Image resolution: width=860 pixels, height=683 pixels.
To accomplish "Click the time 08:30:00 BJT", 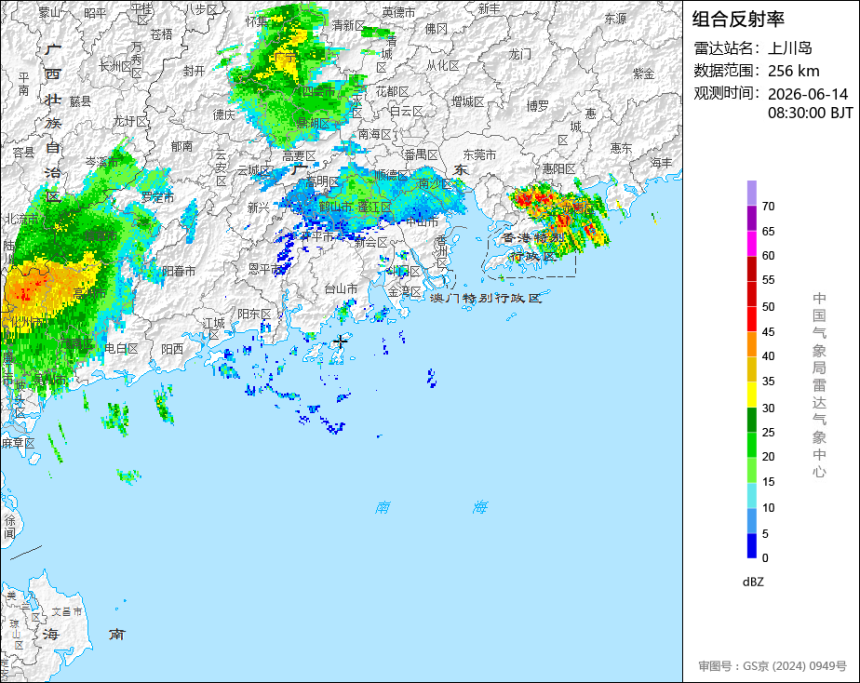I will pyautogui.click(x=810, y=113).
